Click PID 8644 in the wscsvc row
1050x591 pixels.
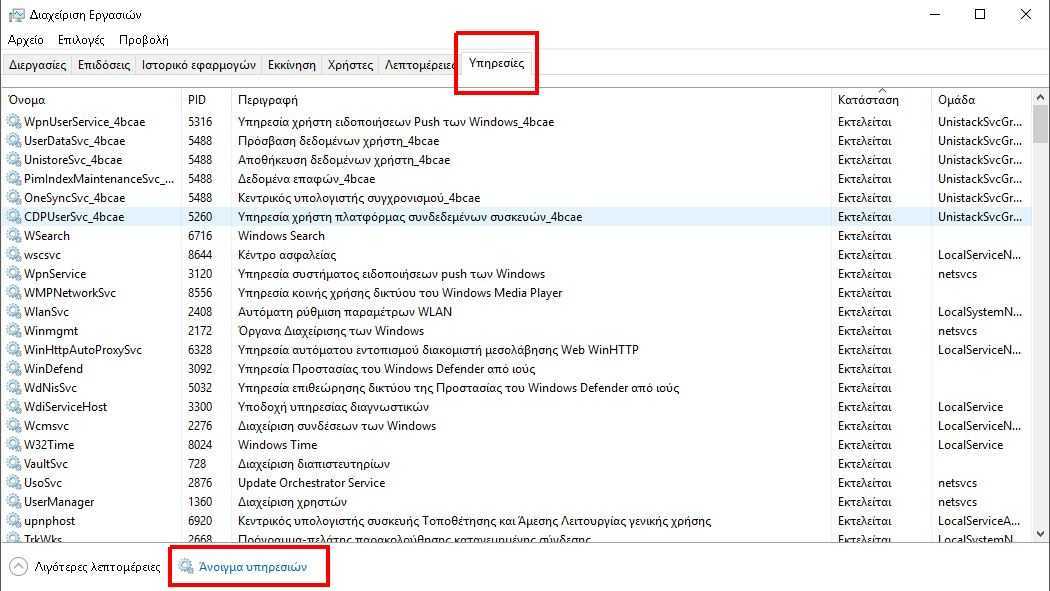click(x=200, y=255)
